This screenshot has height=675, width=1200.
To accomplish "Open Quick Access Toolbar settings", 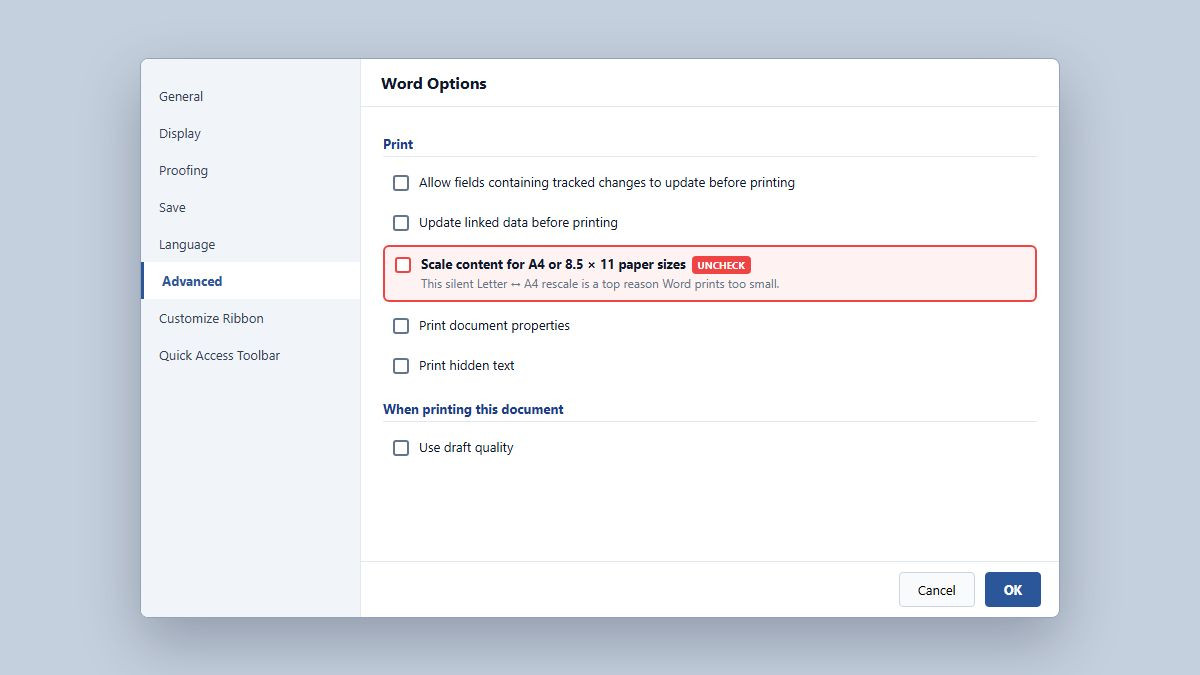I will click(250, 355).
